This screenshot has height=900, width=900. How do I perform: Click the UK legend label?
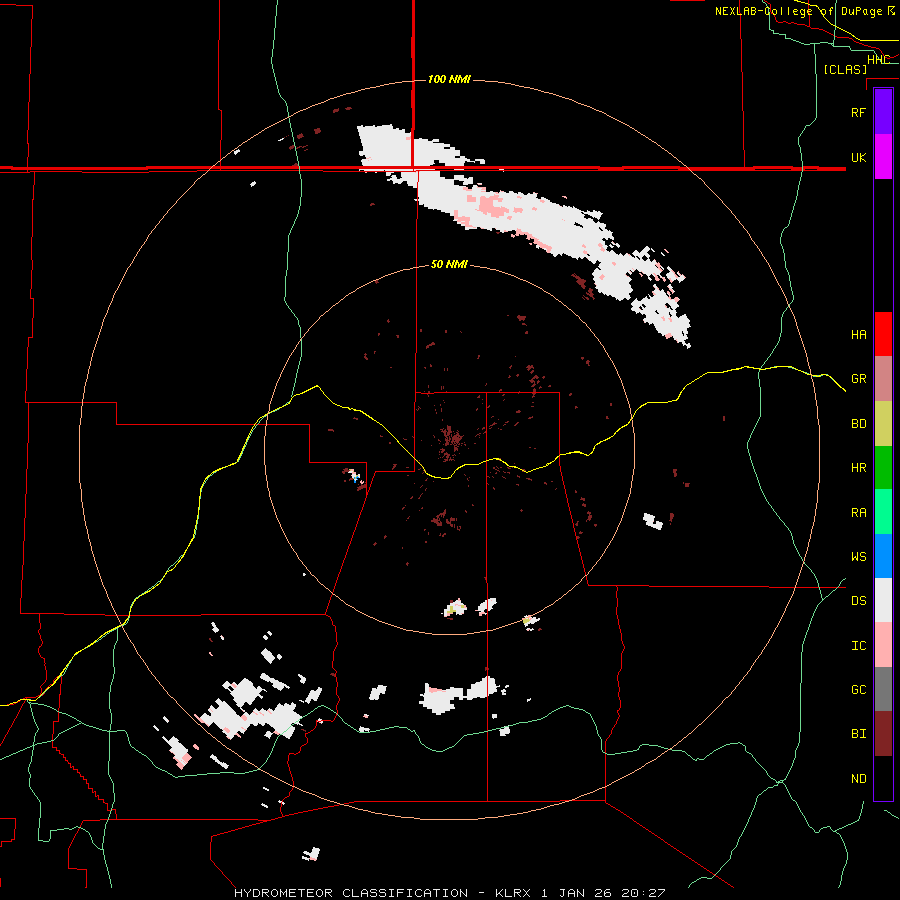tap(858, 157)
